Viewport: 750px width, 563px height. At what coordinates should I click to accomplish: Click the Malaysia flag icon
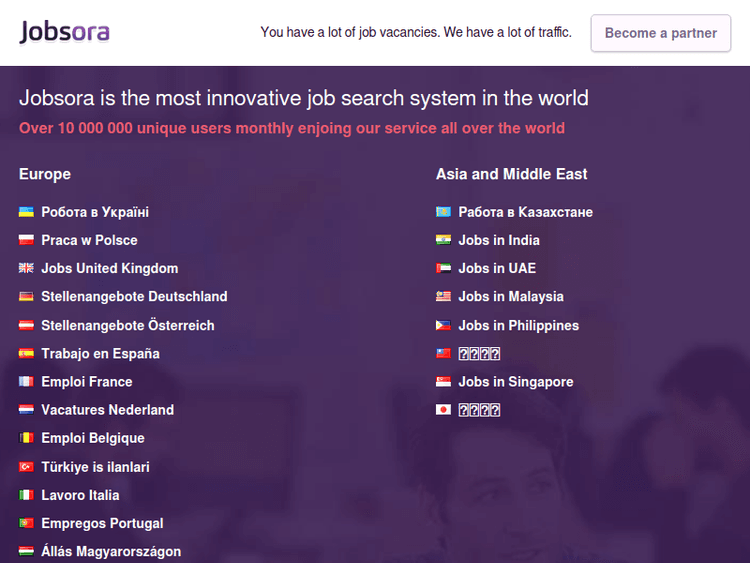pos(443,297)
